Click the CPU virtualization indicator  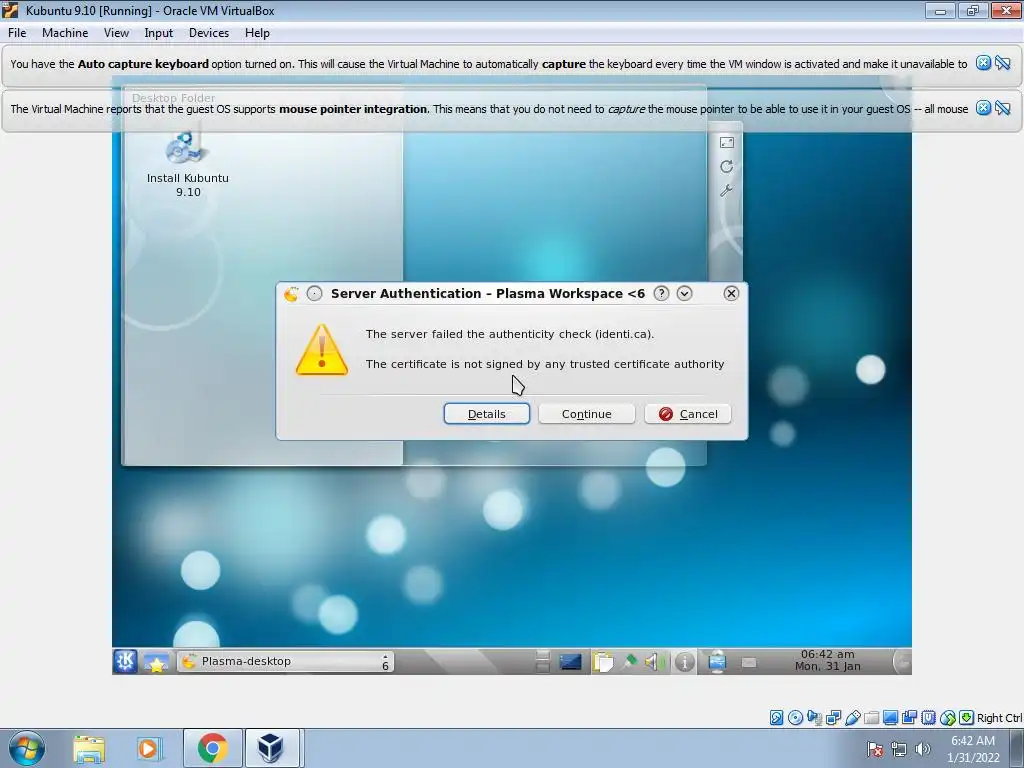pyautogui.click(x=929, y=718)
